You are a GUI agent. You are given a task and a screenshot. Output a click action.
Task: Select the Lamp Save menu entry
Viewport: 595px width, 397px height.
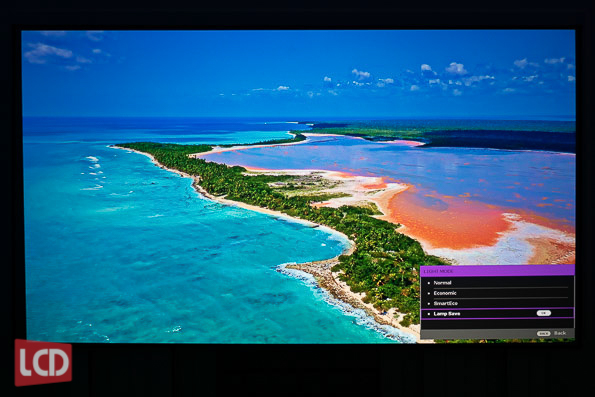pos(497,314)
